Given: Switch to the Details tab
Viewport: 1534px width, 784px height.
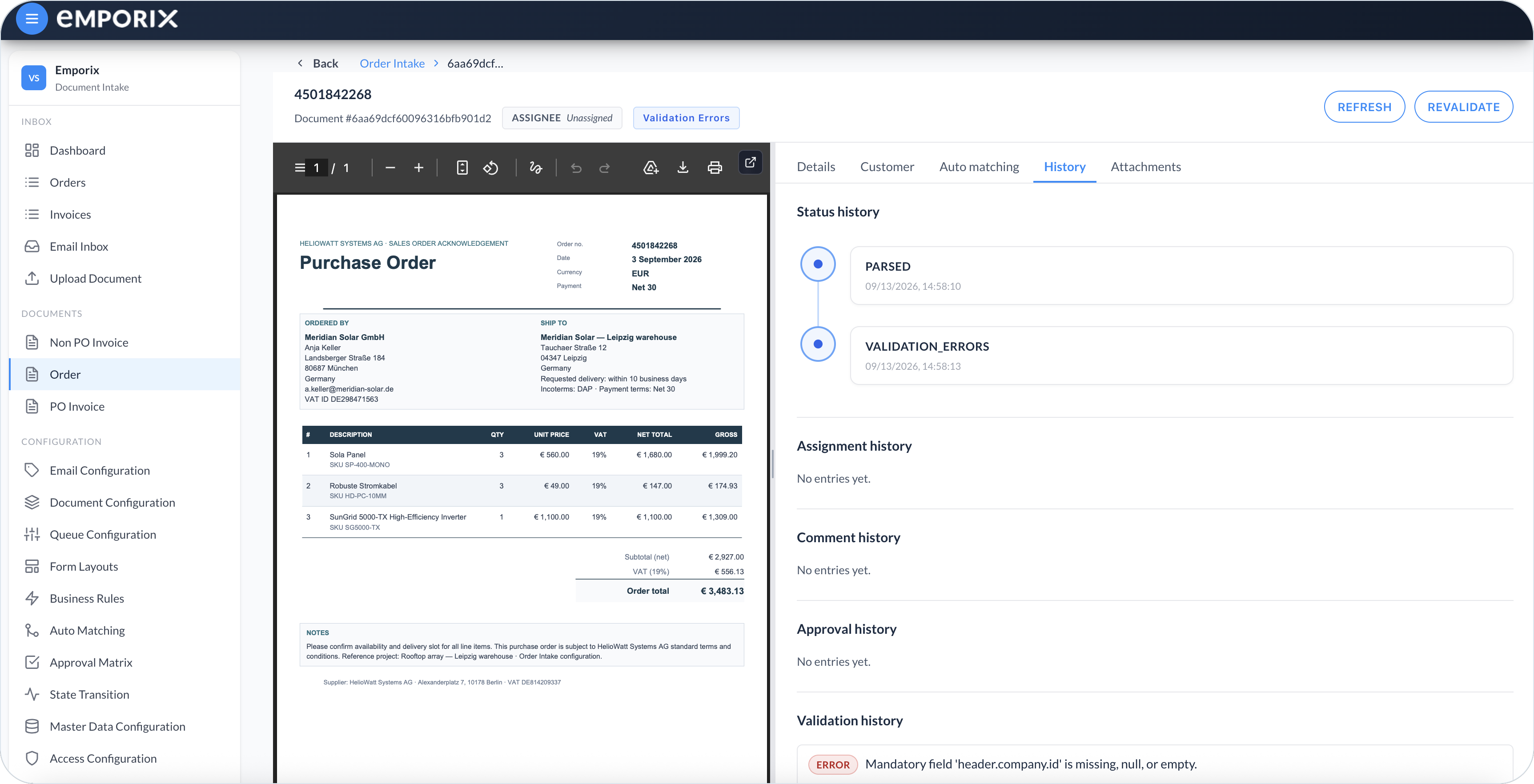Looking at the screenshot, I should [816, 167].
